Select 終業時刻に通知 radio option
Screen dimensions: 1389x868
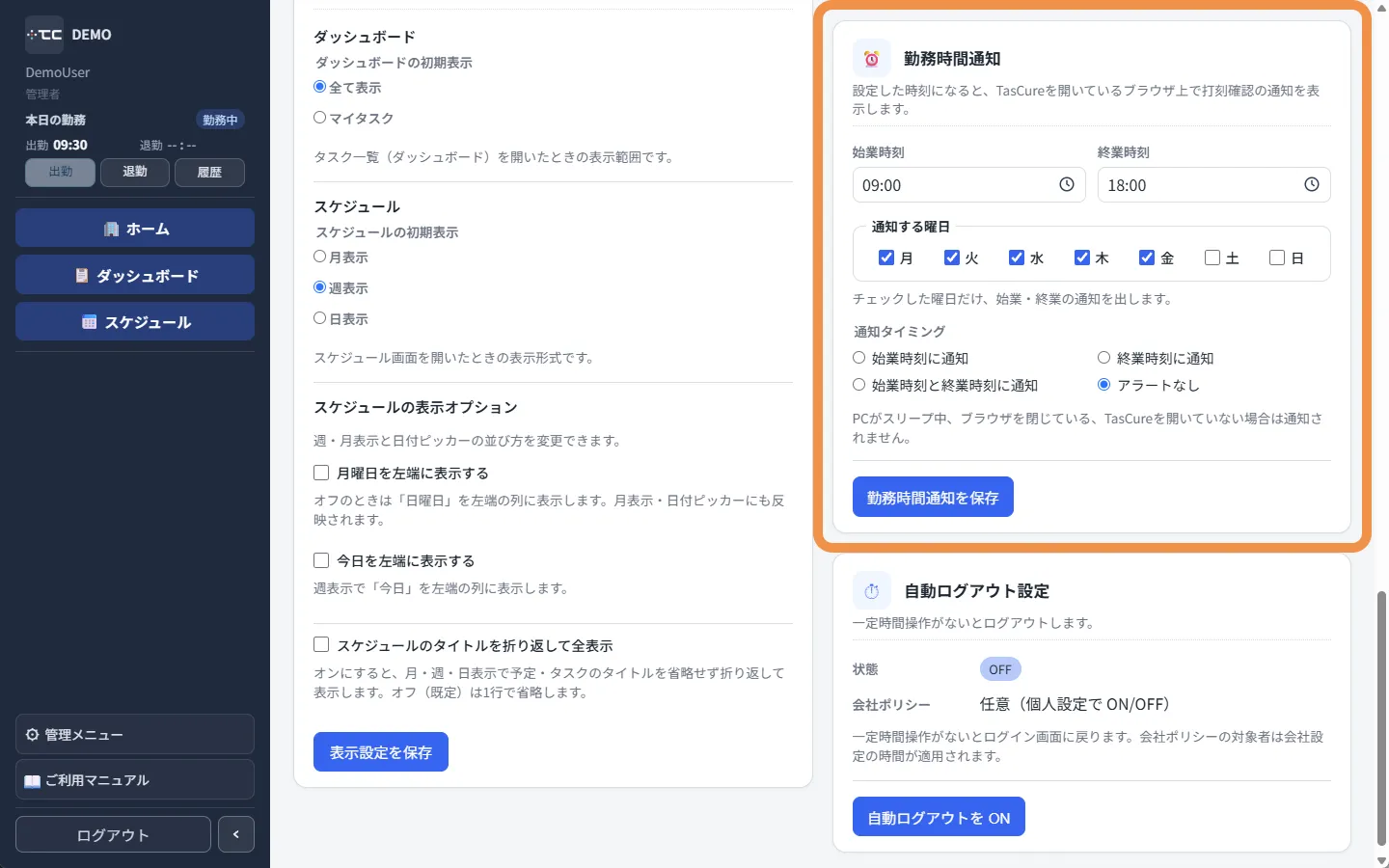coord(1104,358)
